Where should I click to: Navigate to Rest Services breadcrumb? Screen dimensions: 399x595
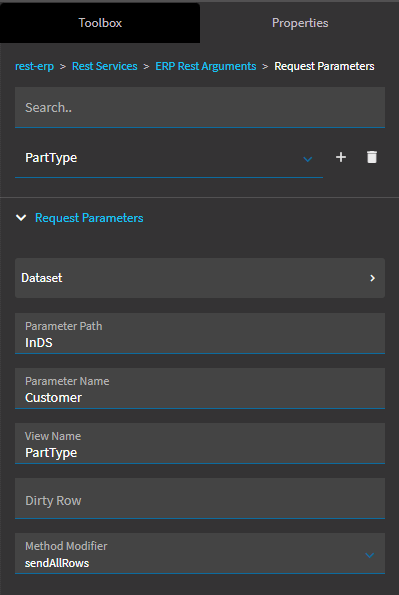click(x=105, y=66)
